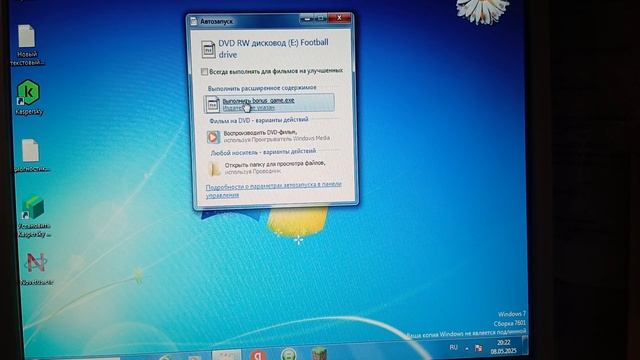Viewport: 640px width, 360px height.
Task: Click the daisy flower desktop gadget
Action: pyautogui.click(x=482, y=11)
